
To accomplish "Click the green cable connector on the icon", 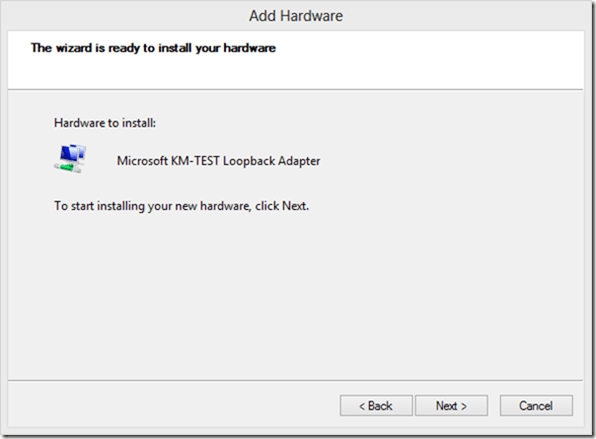I will click(x=67, y=168).
